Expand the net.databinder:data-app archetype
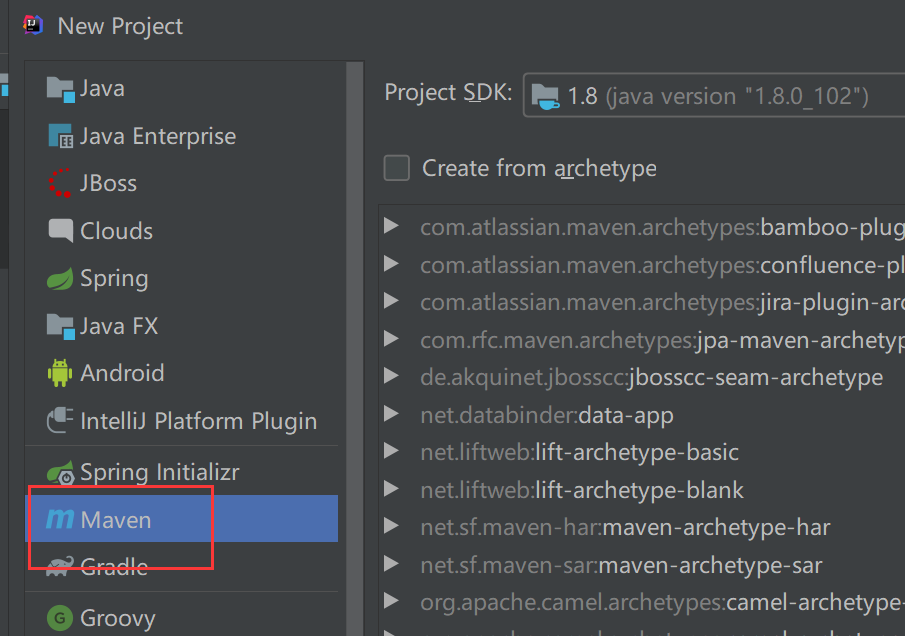905x636 pixels. (x=392, y=414)
